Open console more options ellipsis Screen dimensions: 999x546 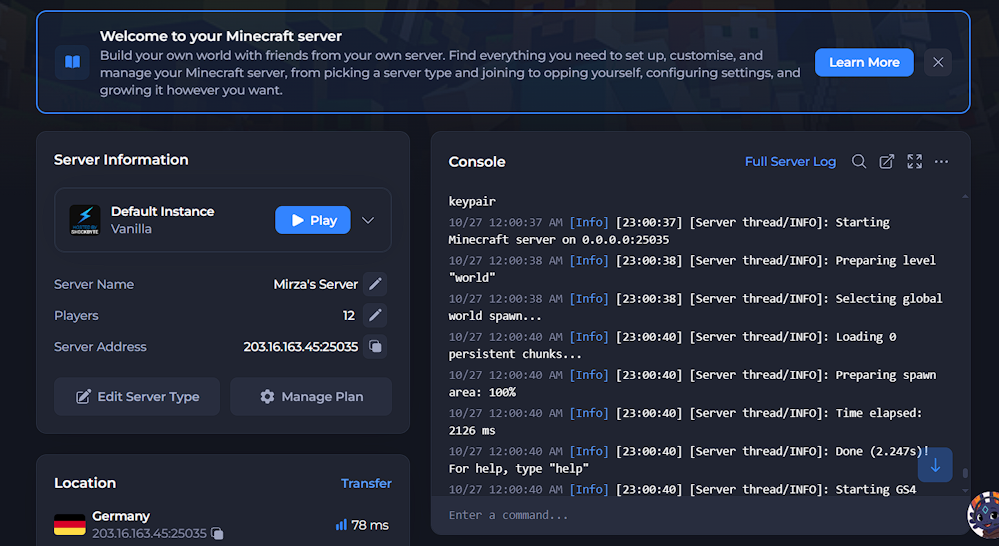tap(941, 162)
